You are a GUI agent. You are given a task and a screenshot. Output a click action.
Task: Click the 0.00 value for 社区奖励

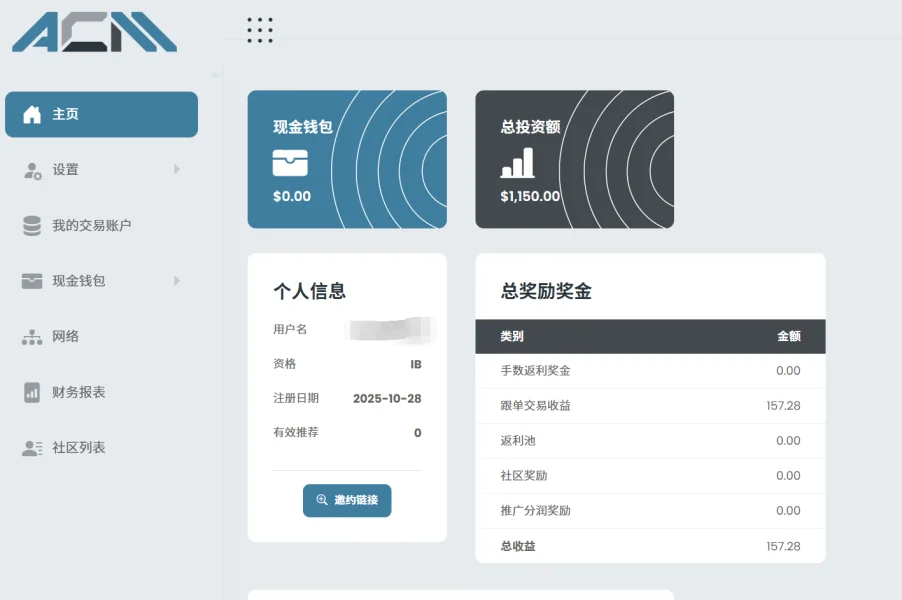point(788,476)
